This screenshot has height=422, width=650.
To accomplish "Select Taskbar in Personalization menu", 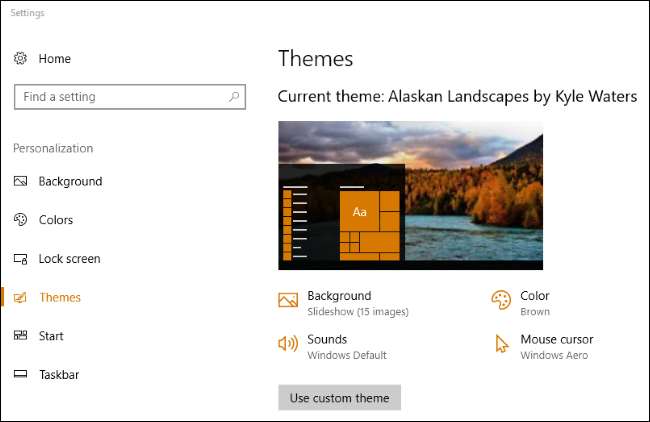I will pyautogui.click(x=59, y=375).
